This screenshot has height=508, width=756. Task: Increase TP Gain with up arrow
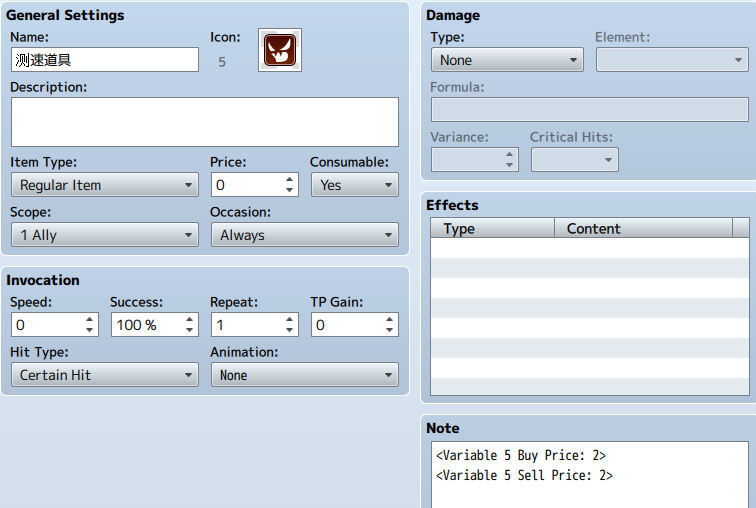(390, 320)
